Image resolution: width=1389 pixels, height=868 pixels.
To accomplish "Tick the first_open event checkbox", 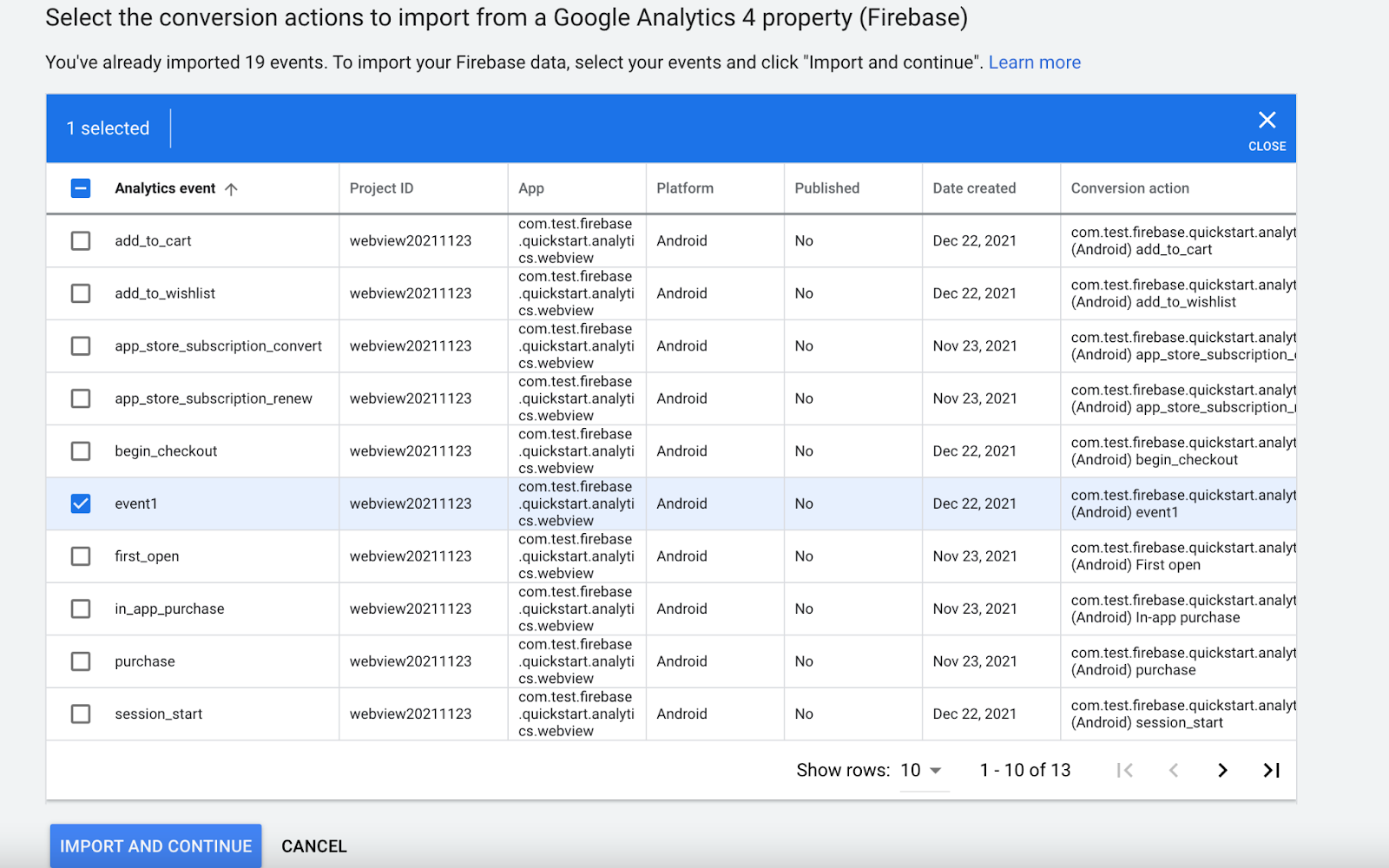I will [x=81, y=556].
